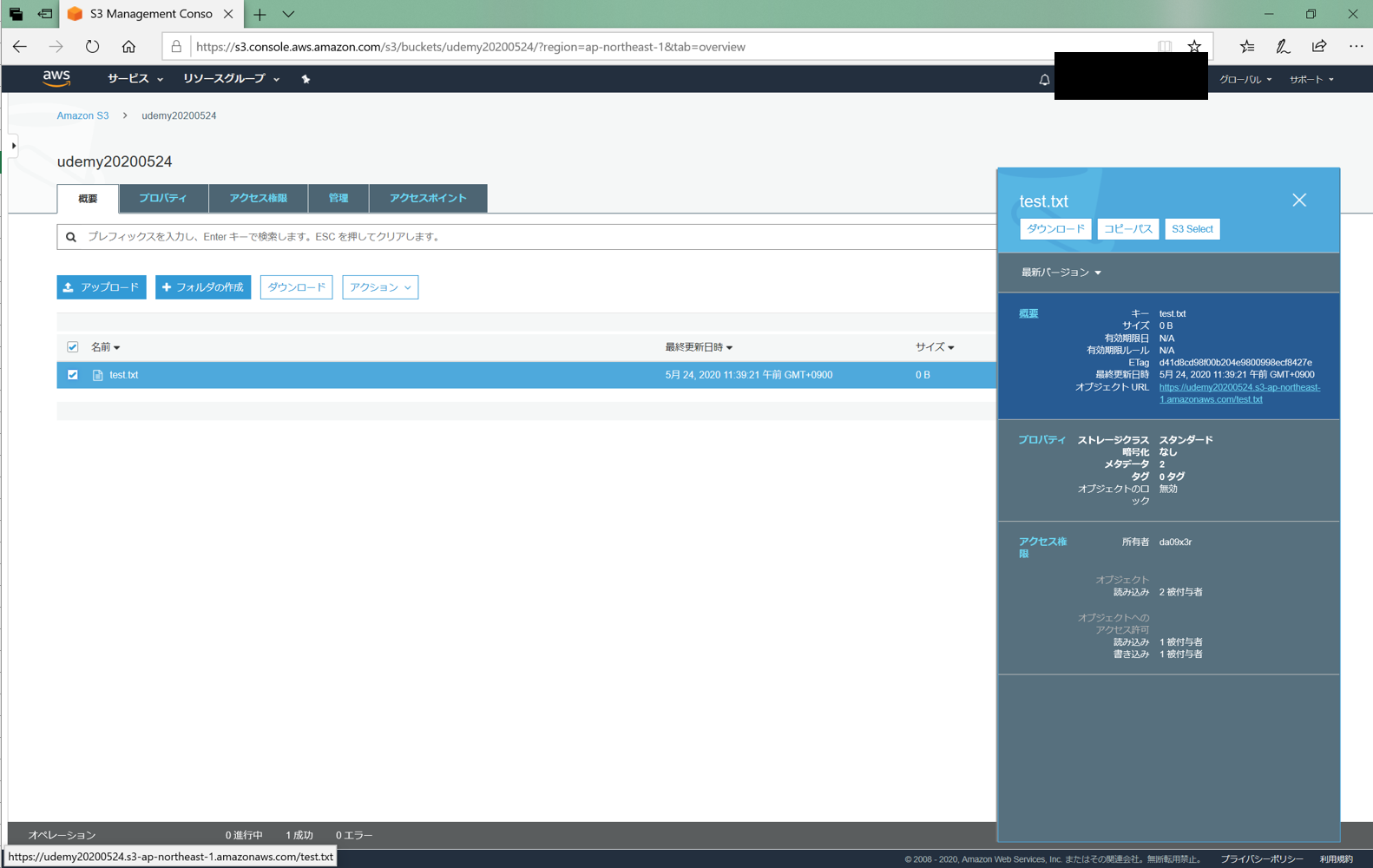Focus the prefix search input field

[x=526, y=237]
